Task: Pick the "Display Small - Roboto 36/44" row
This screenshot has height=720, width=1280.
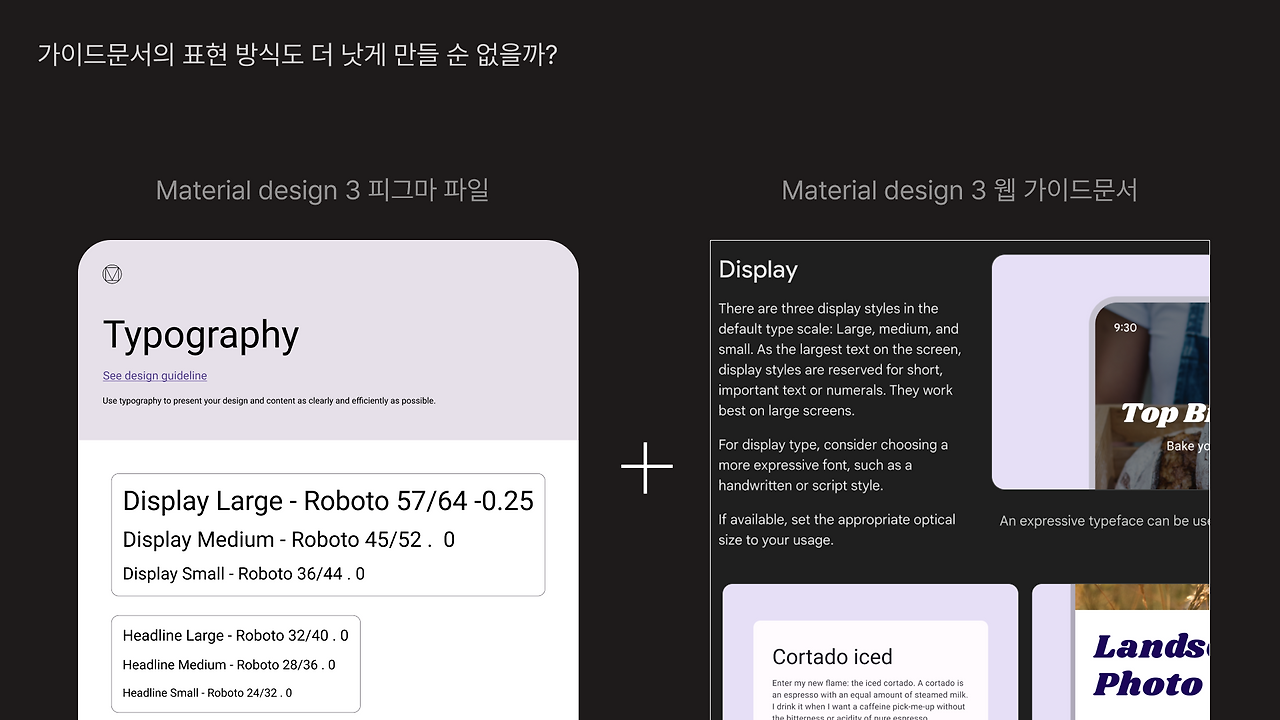Action: 244,574
